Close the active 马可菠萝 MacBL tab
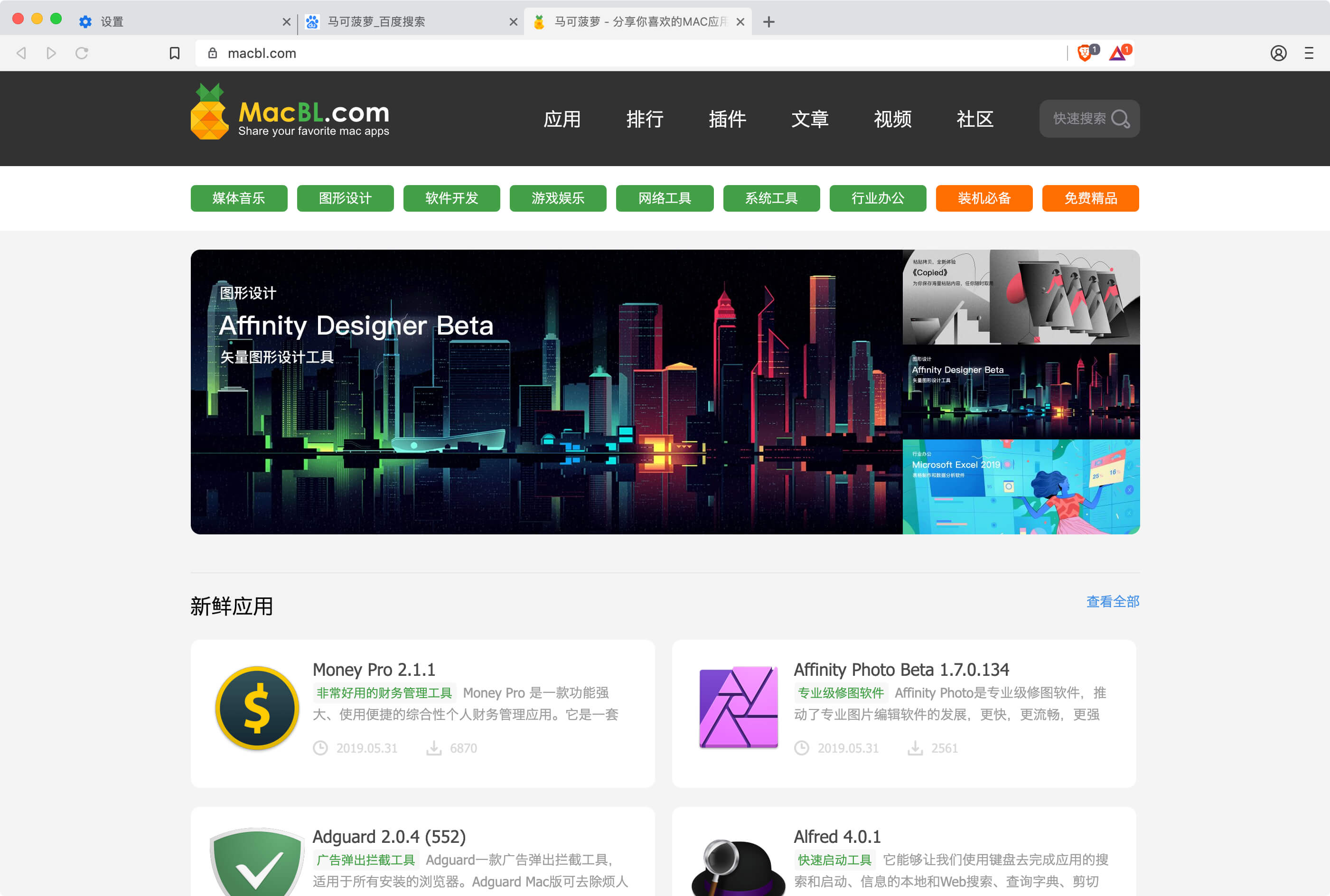The image size is (1330, 896). tap(740, 22)
